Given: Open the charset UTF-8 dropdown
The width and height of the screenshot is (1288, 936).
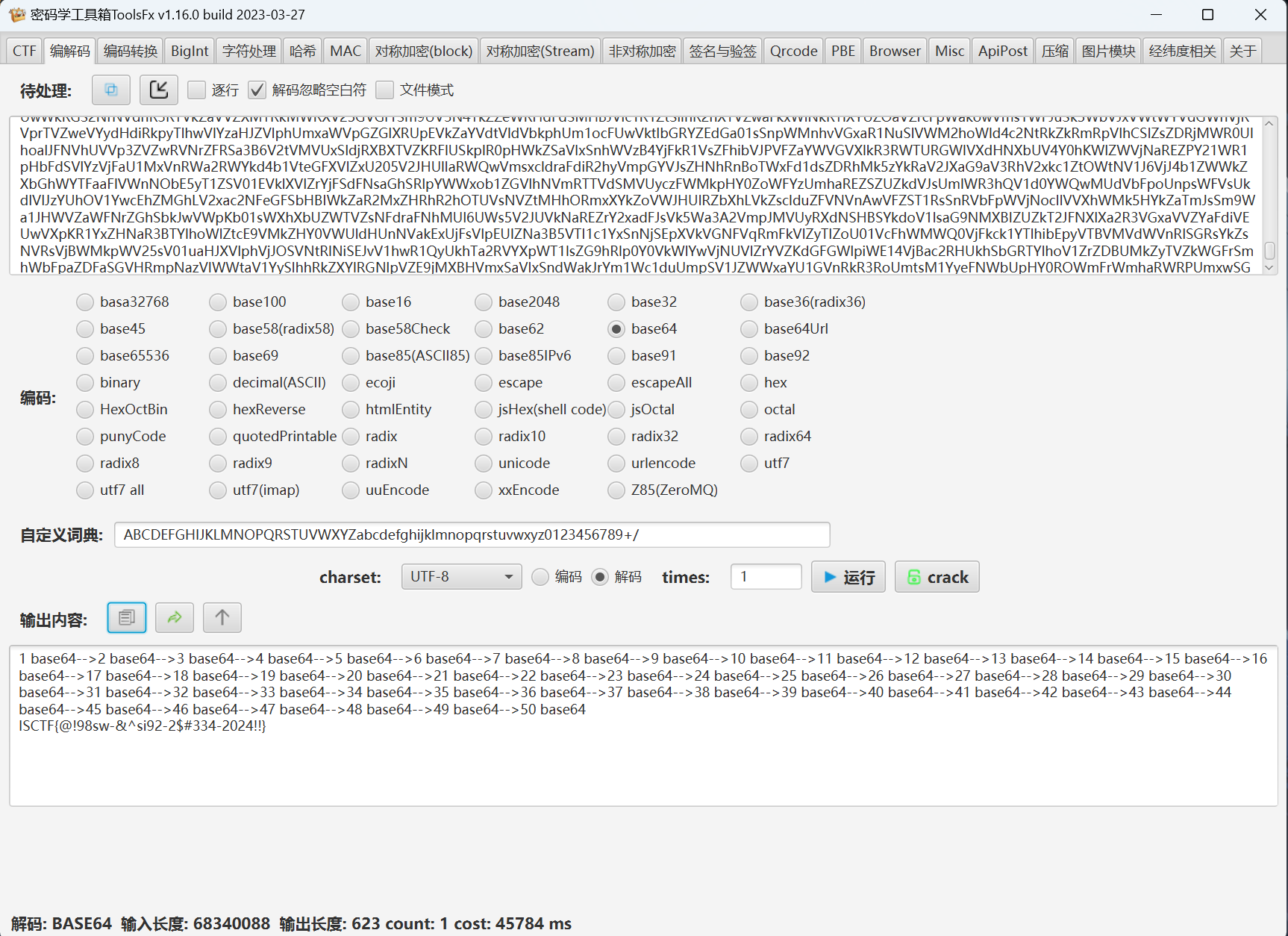Looking at the screenshot, I should [x=461, y=577].
